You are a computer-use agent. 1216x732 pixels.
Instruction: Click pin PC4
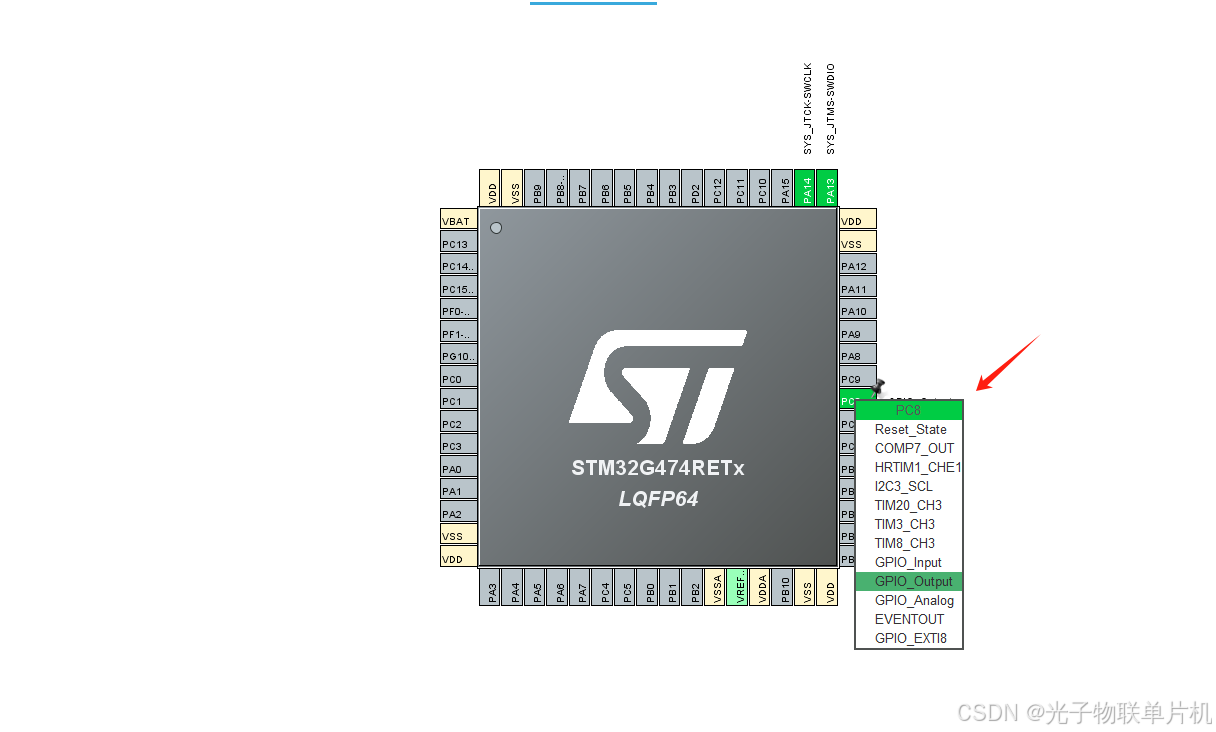coord(604,587)
